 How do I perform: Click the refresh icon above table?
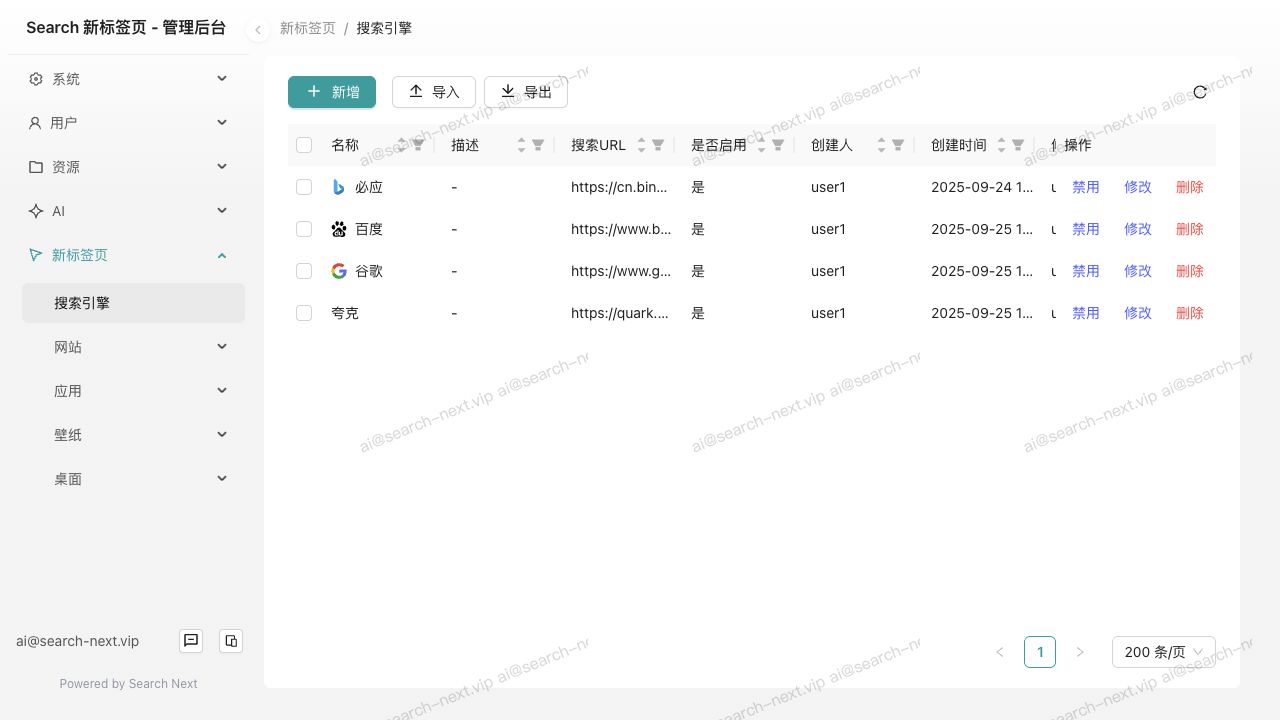point(1200,92)
